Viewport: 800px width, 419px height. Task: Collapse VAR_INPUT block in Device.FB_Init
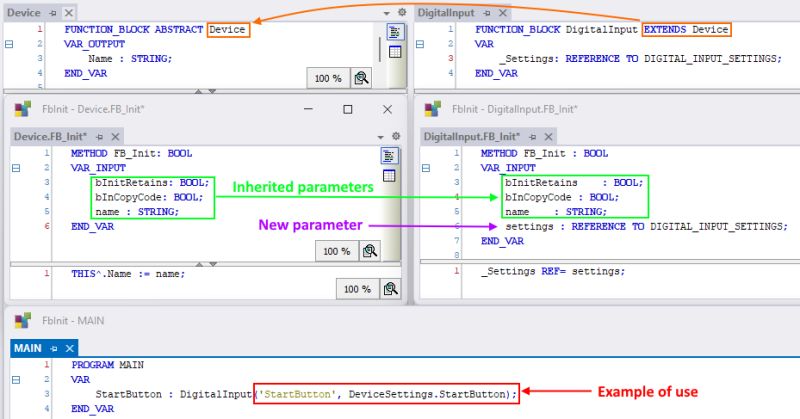pos(16,168)
